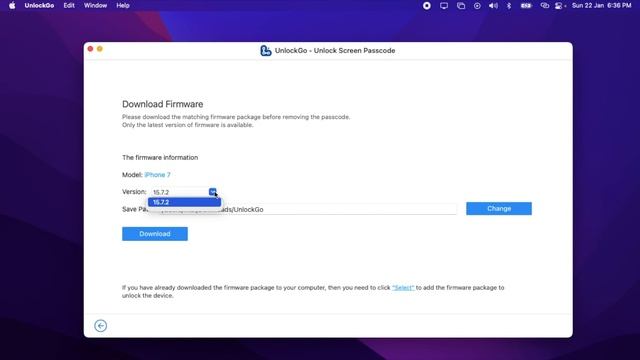Open the Apple menu
The height and width of the screenshot is (360, 640).
coord(12,5)
